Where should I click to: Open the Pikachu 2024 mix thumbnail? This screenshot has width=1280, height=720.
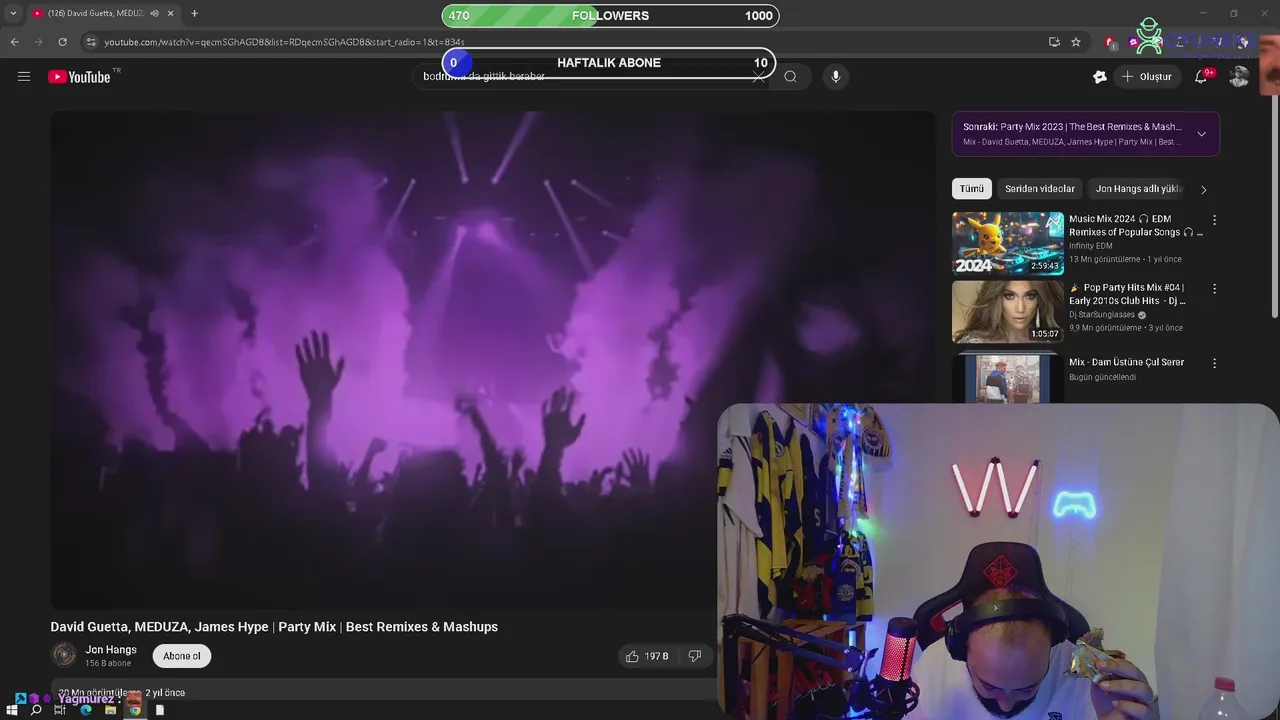click(1007, 242)
